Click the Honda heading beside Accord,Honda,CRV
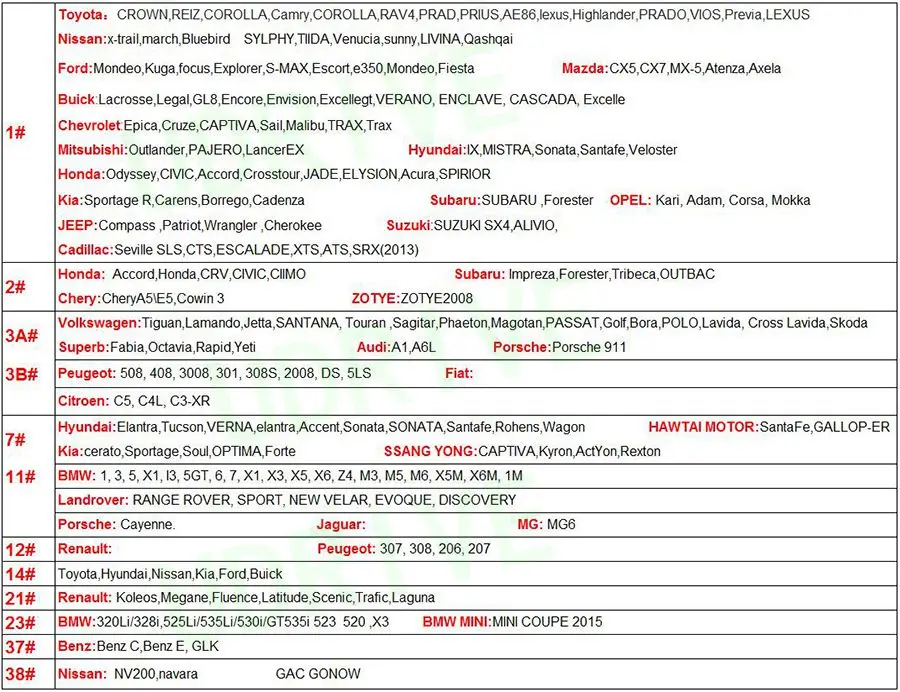Screen dimensions: 900x692 click(82, 274)
